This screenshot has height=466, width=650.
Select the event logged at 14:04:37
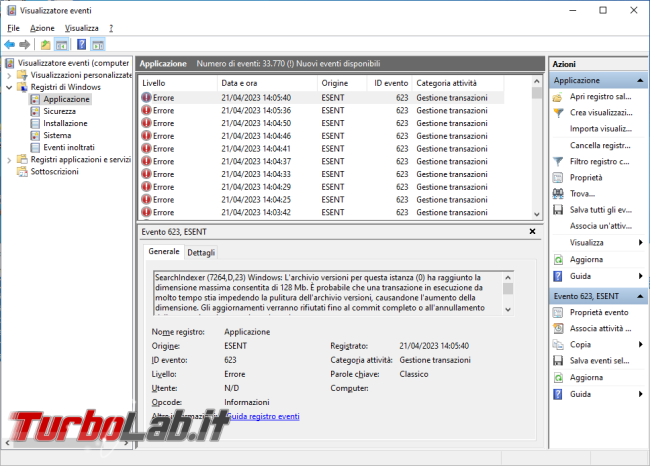(321, 162)
